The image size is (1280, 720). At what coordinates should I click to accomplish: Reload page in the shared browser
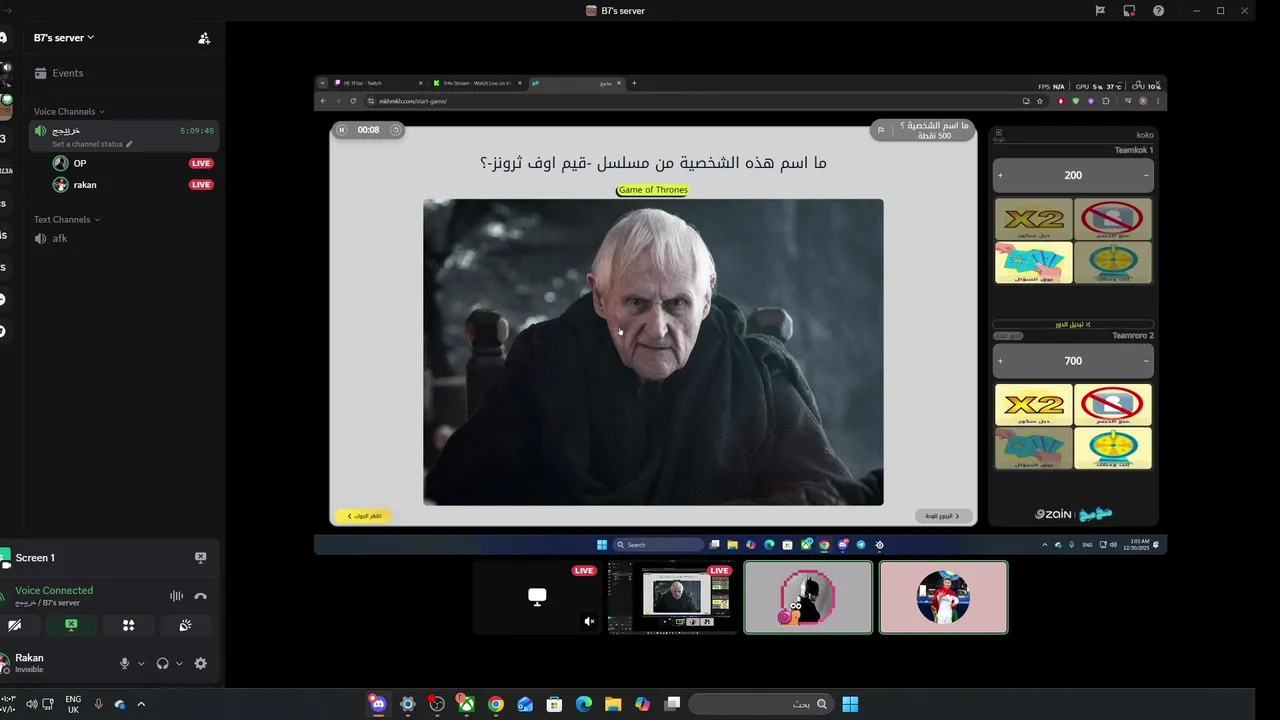[353, 101]
